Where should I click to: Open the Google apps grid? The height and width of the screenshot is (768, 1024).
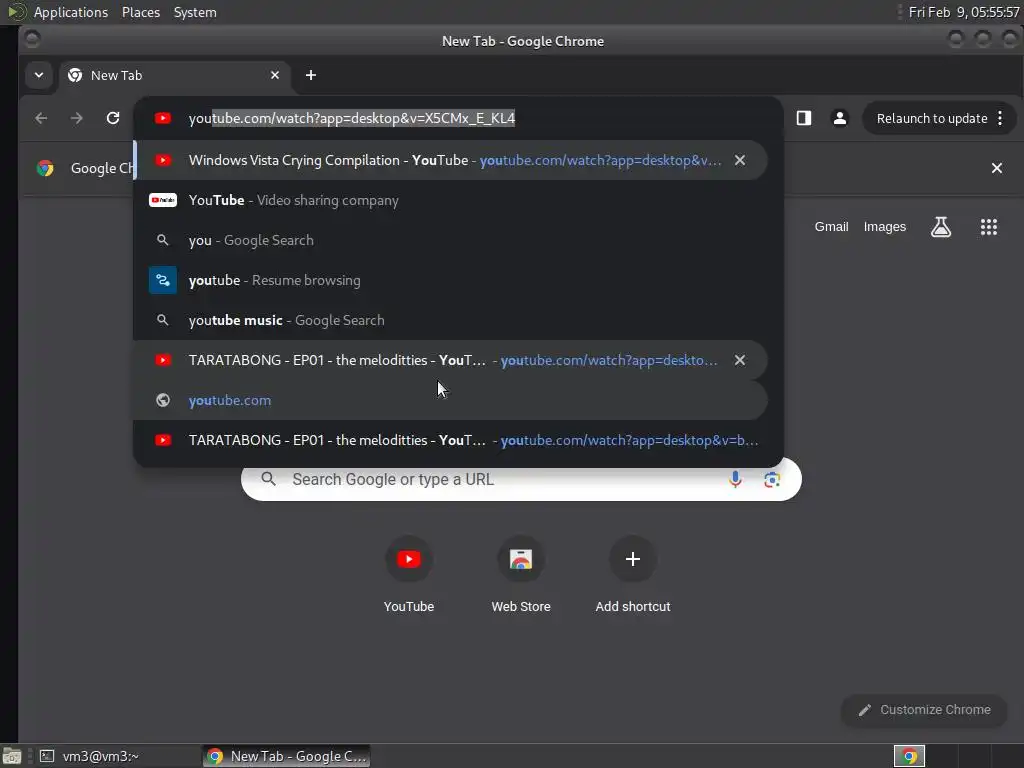989,227
